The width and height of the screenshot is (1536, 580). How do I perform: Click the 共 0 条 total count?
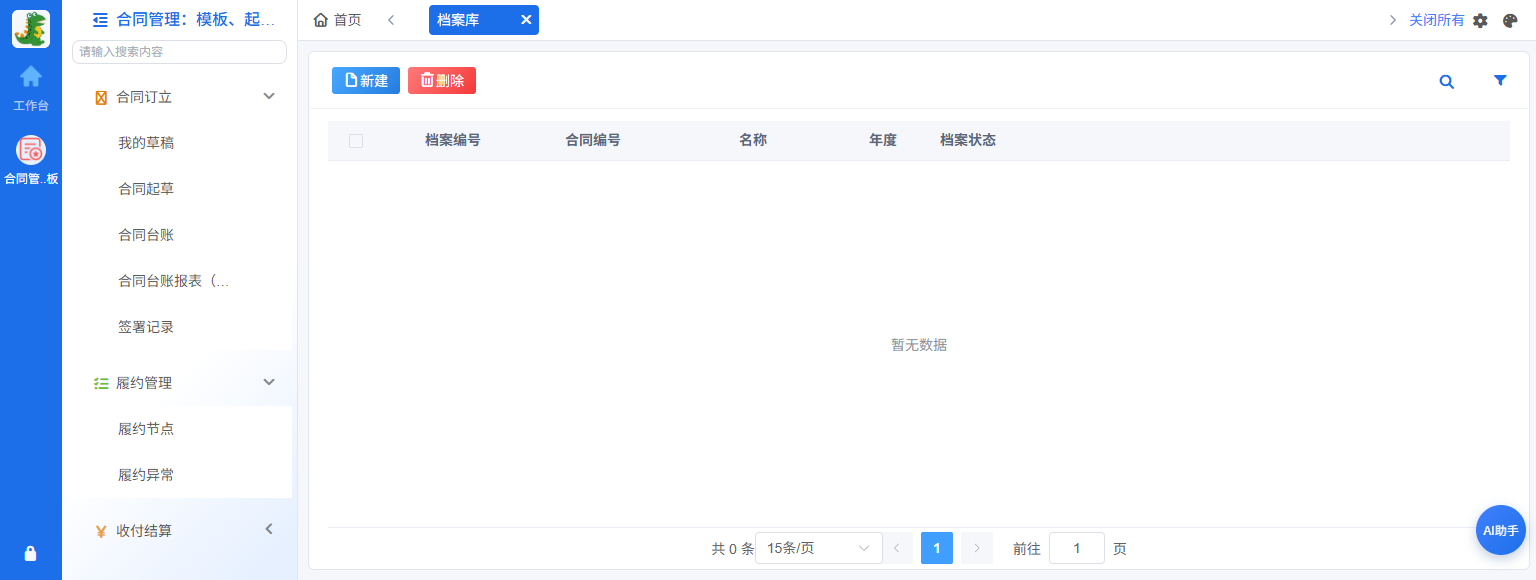732,549
